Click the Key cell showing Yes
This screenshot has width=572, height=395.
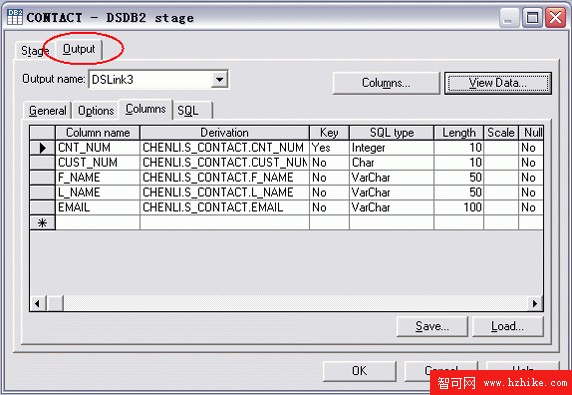tap(329, 148)
